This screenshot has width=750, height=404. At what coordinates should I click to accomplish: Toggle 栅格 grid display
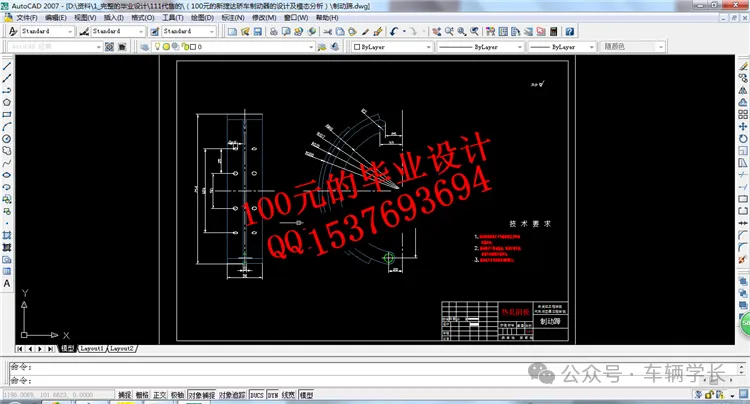coord(142,395)
